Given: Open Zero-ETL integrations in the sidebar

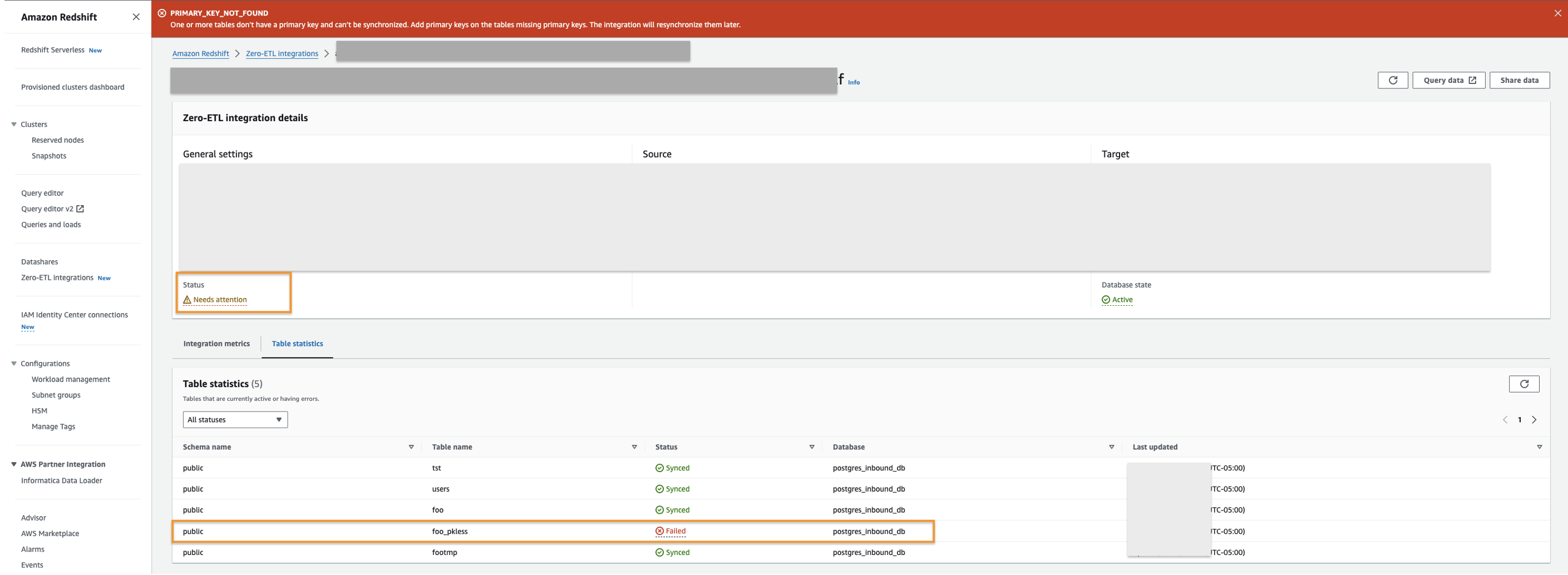Looking at the screenshot, I should click(x=57, y=277).
